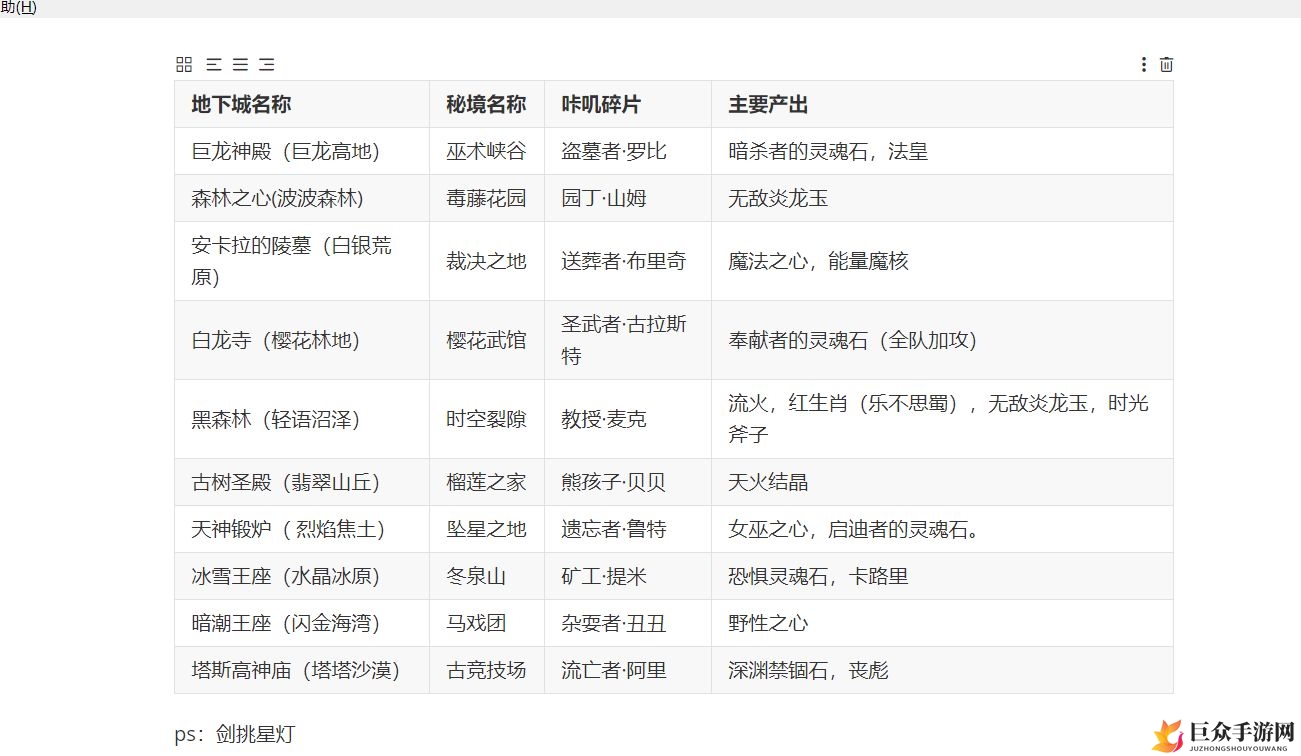Click the cell 暗杀者的灵魂石，法皇
1301x756 pixels.
(942, 151)
